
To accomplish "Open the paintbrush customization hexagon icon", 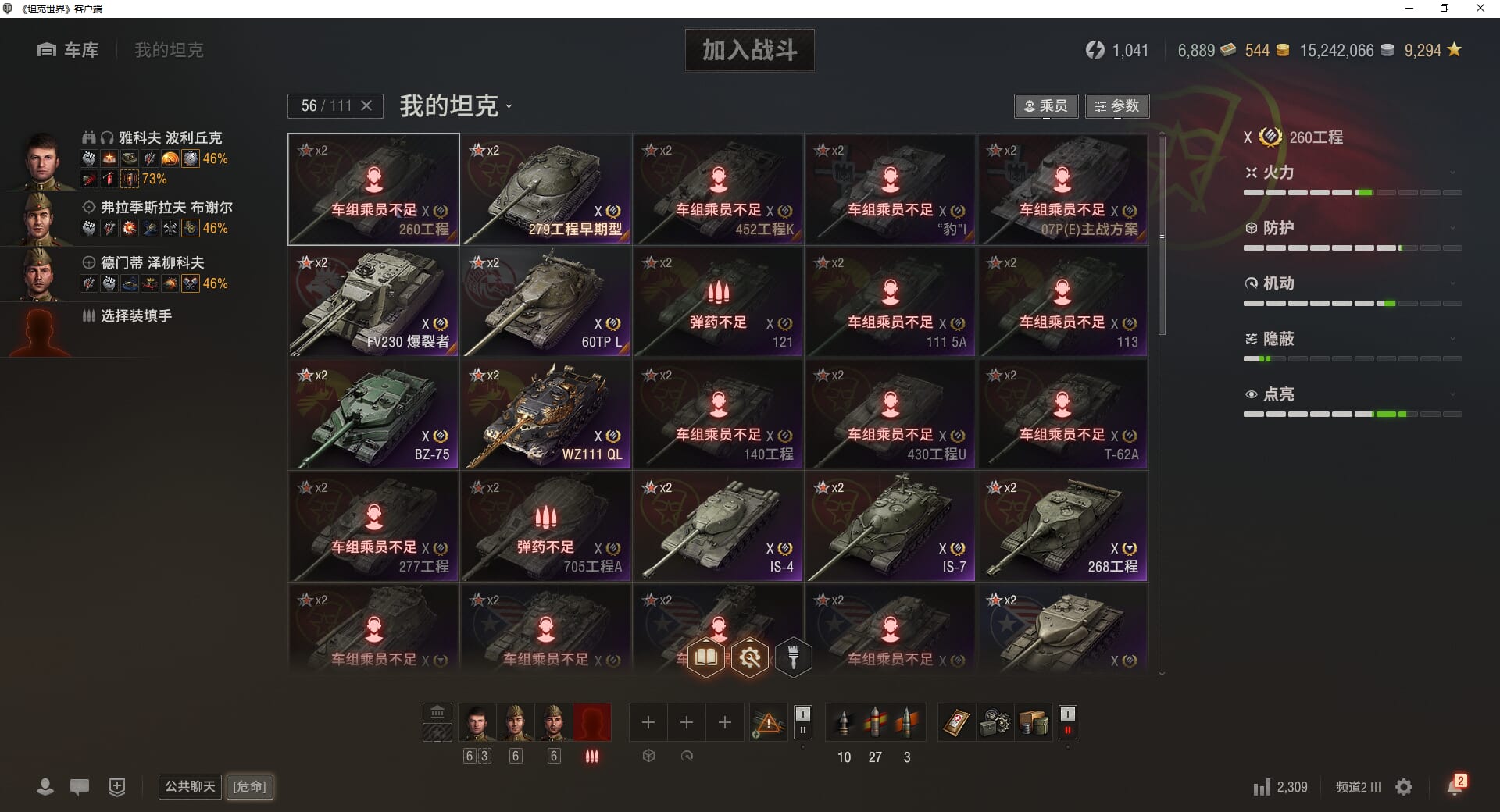I will pyautogui.click(x=793, y=657).
